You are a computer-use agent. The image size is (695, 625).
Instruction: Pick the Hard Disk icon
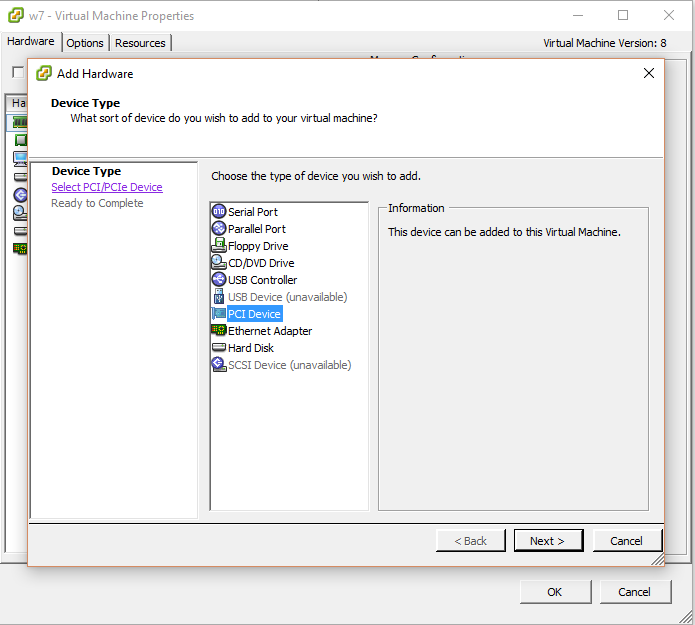(x=219, y=348)
